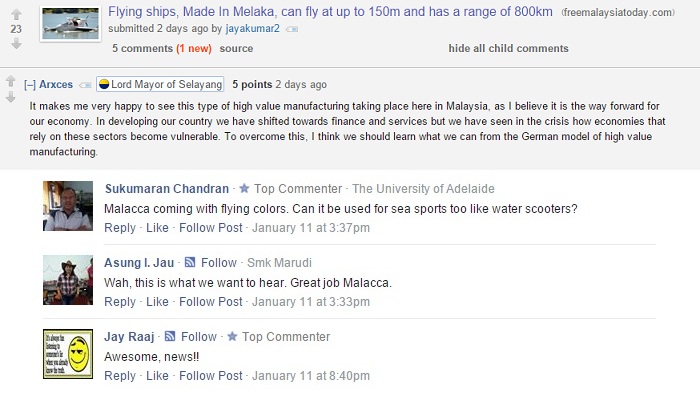Reply to Sukumaran Chandran's comment
Viewport: 700px width, 400px height.
coord(120,228)
